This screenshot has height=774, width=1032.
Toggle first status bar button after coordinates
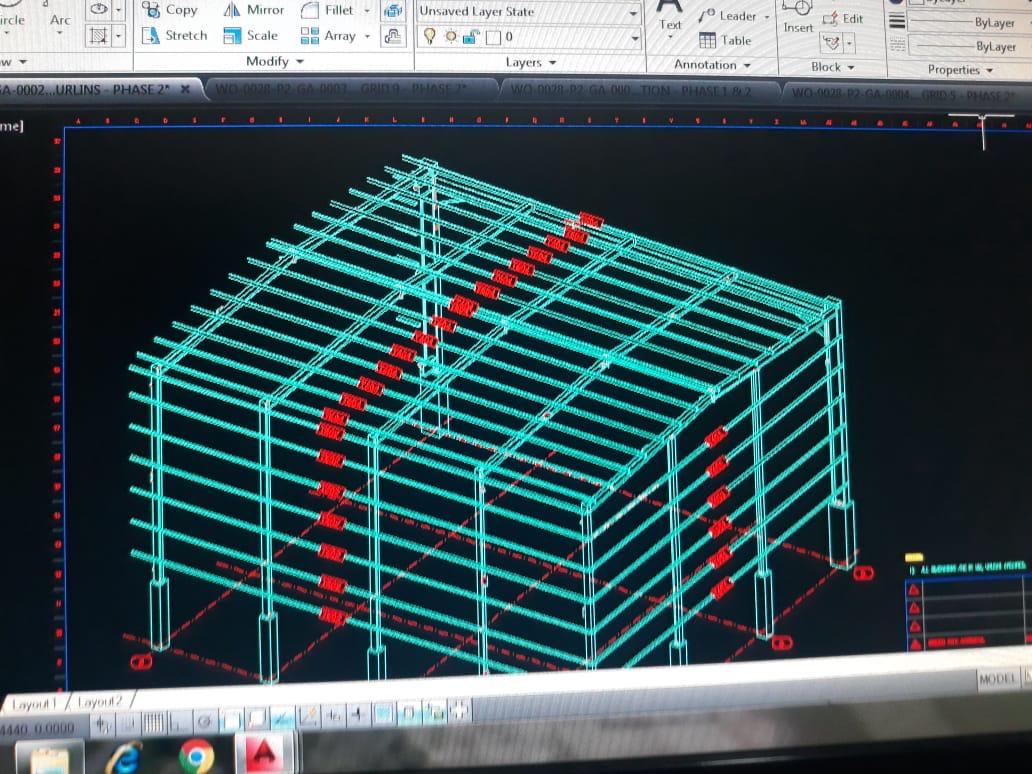[x=104, y=725]
